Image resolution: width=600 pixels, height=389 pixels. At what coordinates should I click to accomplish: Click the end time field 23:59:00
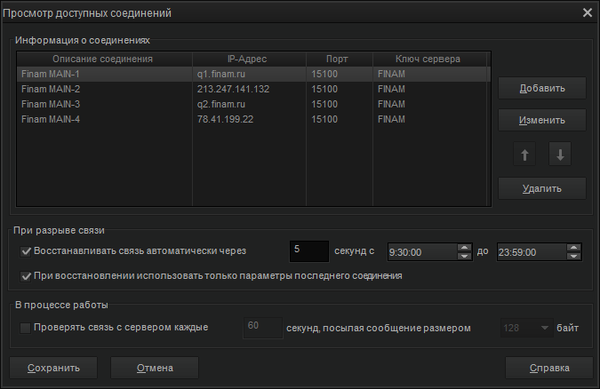532,252
